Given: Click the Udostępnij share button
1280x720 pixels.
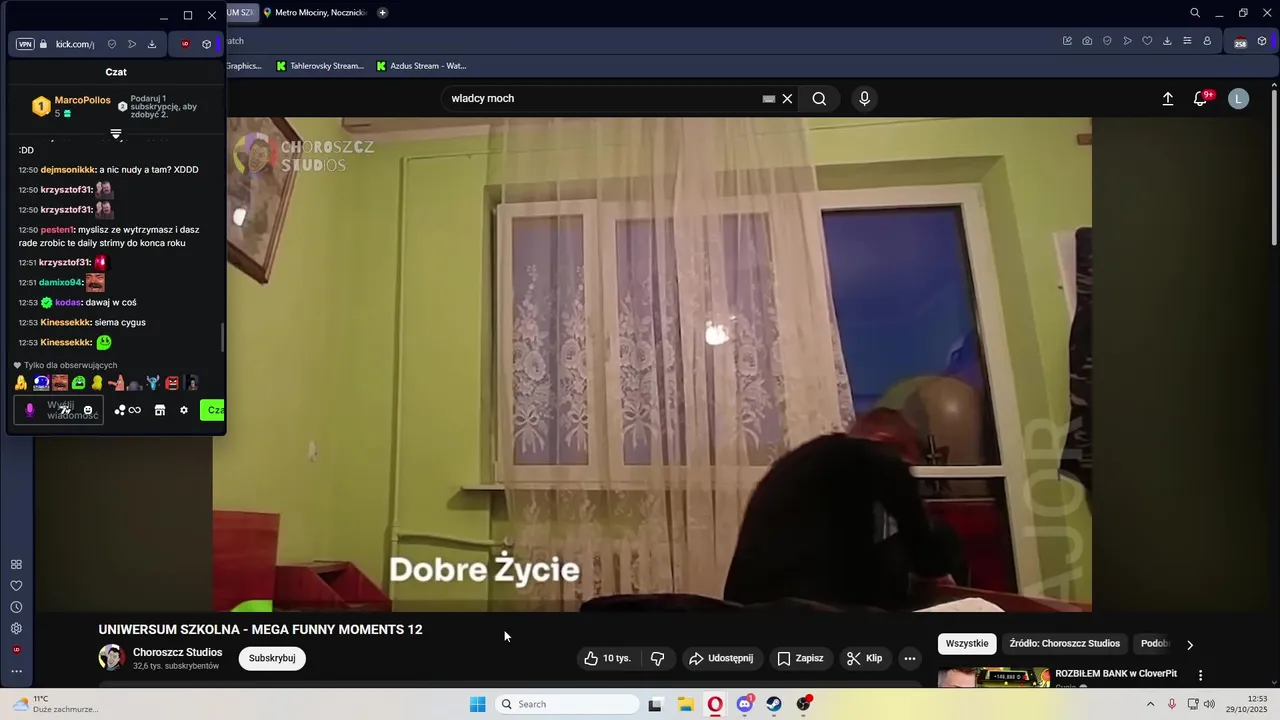Looking at the screenshot, I should [720, 658].
